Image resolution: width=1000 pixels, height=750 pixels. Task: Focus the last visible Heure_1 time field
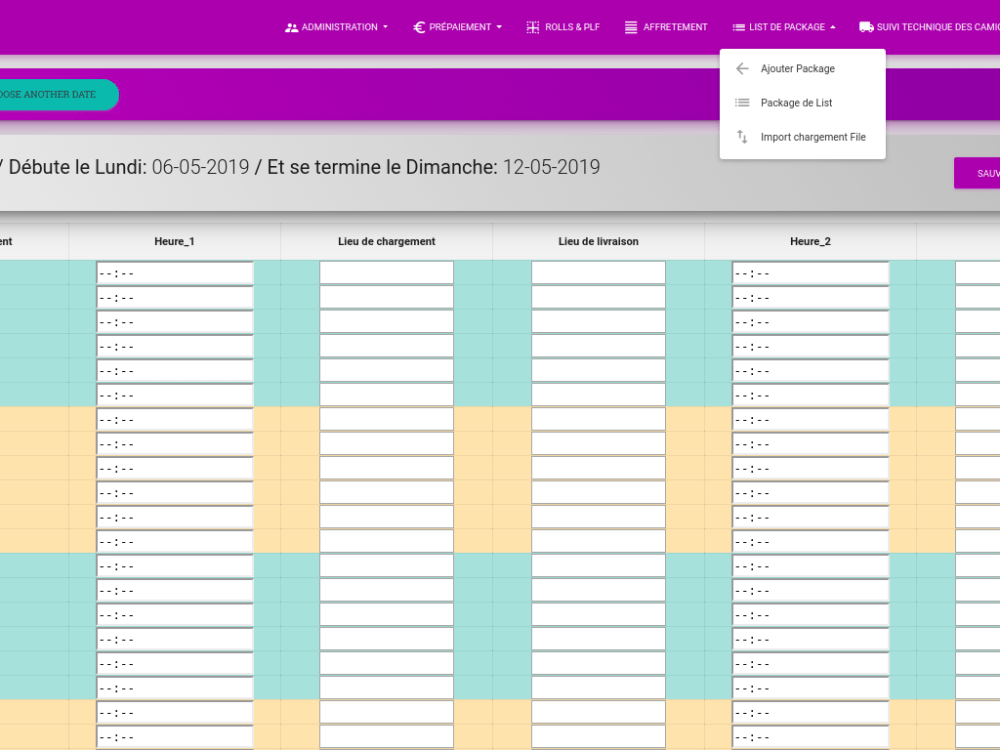(x=175, y=737)
